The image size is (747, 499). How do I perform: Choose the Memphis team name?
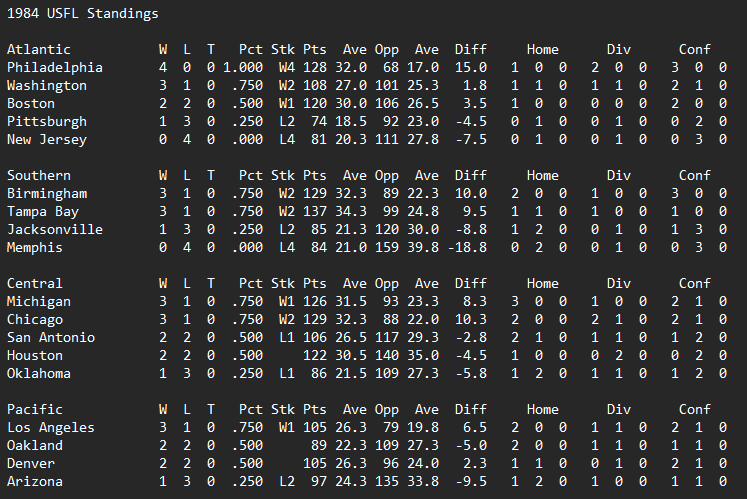pos(35,247)
